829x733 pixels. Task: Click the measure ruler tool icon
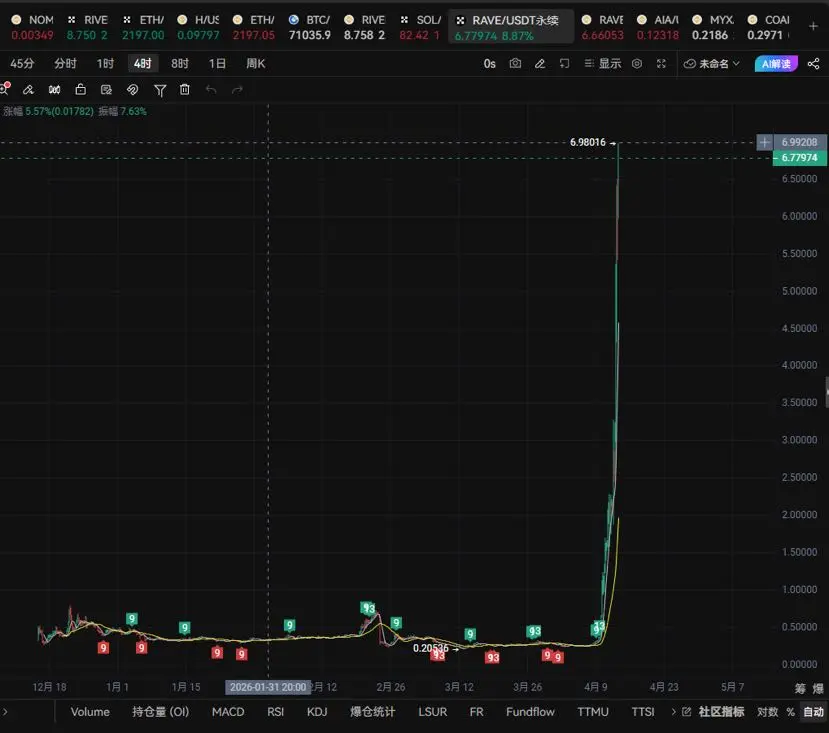(54, 89)
